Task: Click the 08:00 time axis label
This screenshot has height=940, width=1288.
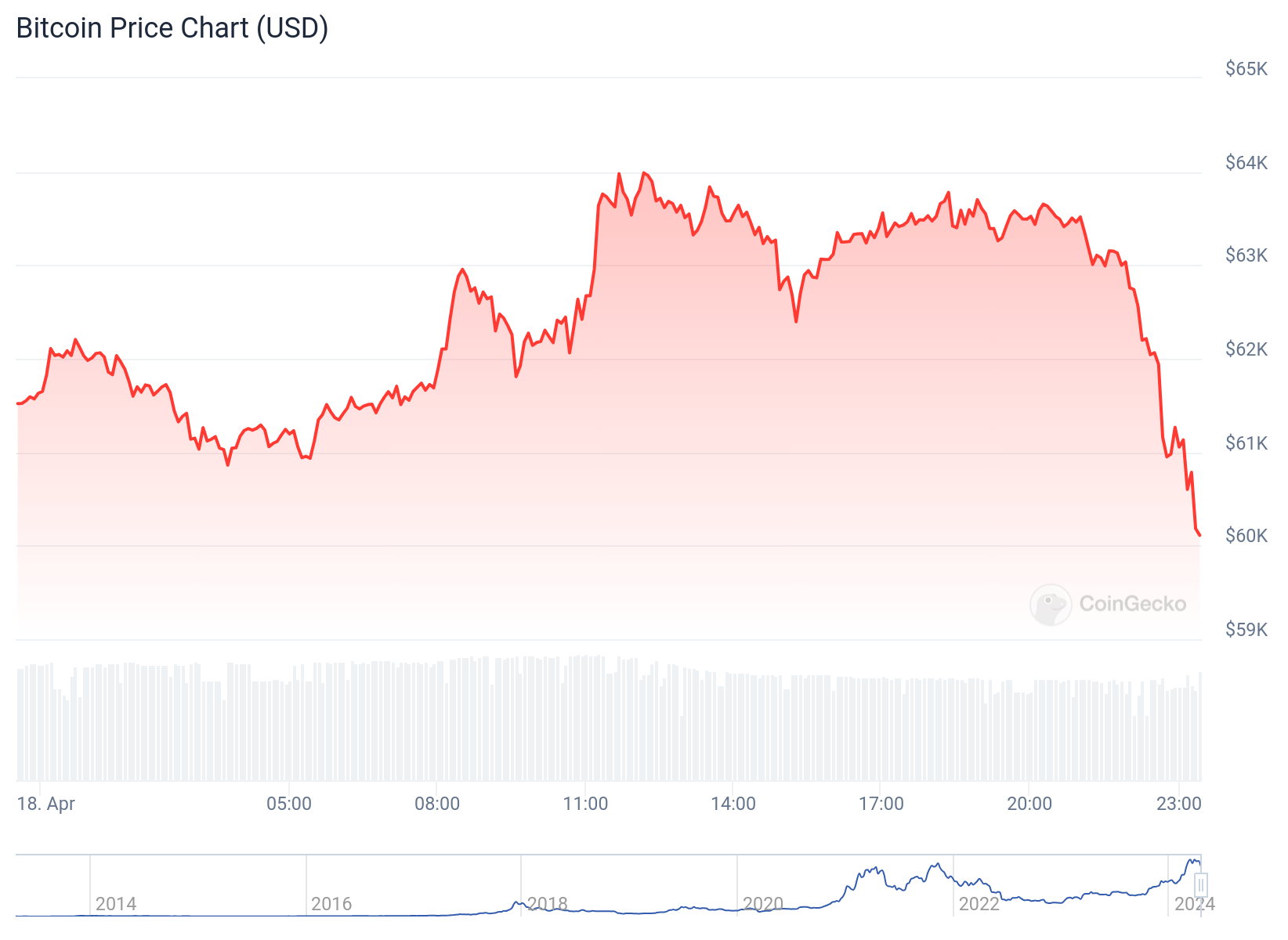Action: [x=437, y=804]
